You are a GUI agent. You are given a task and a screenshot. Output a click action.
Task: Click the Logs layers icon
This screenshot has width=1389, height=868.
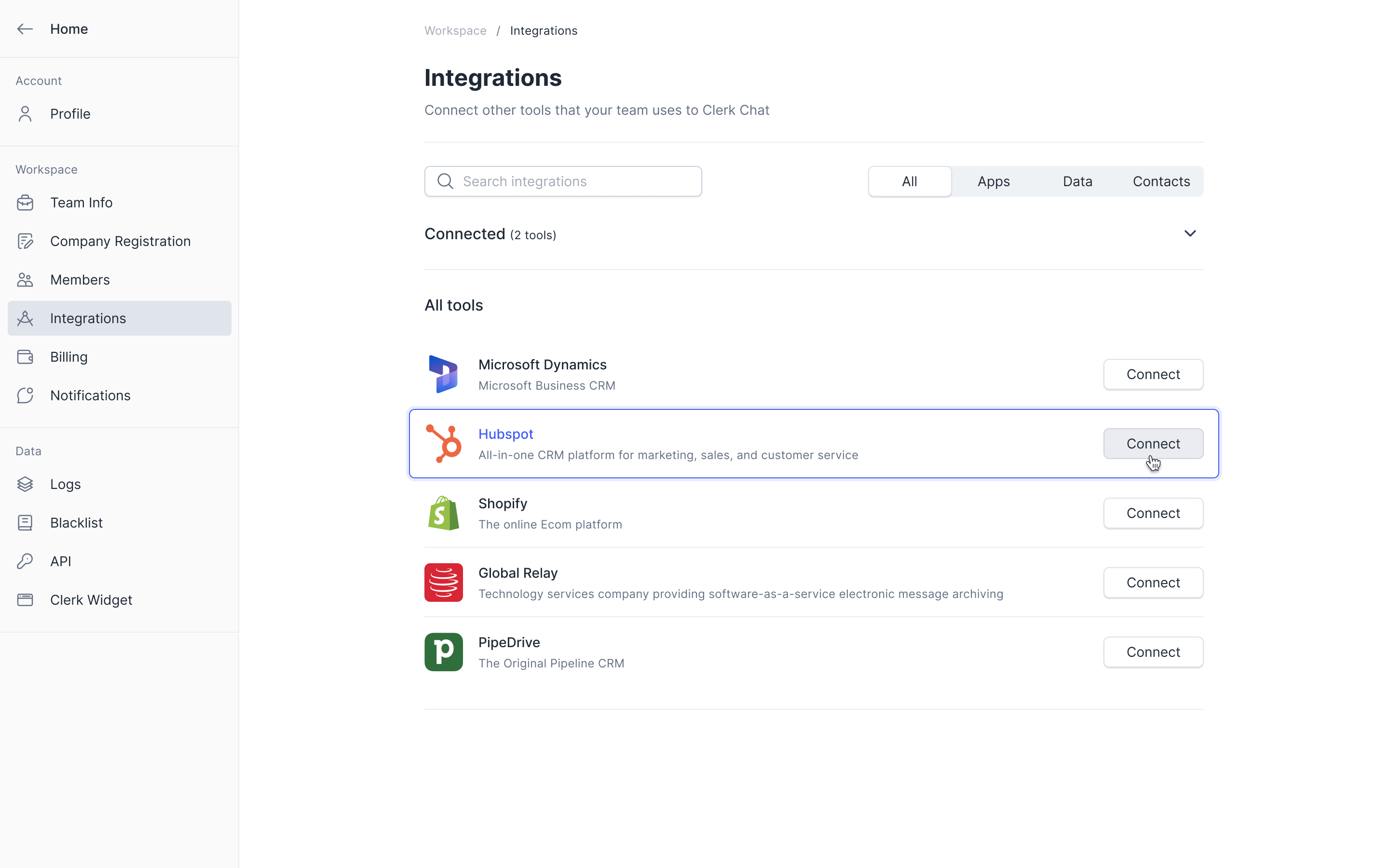25,484
